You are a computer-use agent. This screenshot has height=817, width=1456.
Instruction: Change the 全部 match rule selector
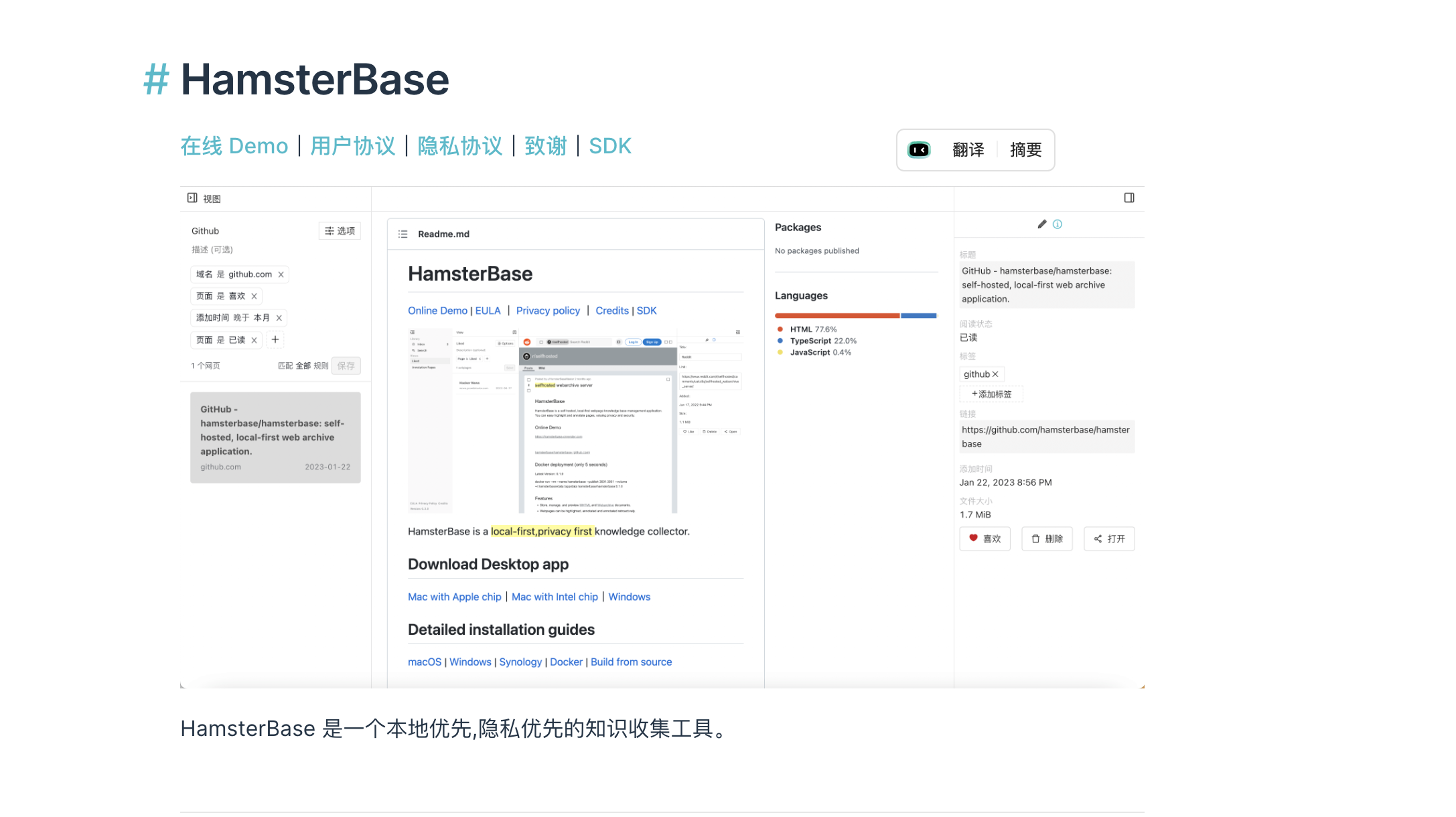303,366
